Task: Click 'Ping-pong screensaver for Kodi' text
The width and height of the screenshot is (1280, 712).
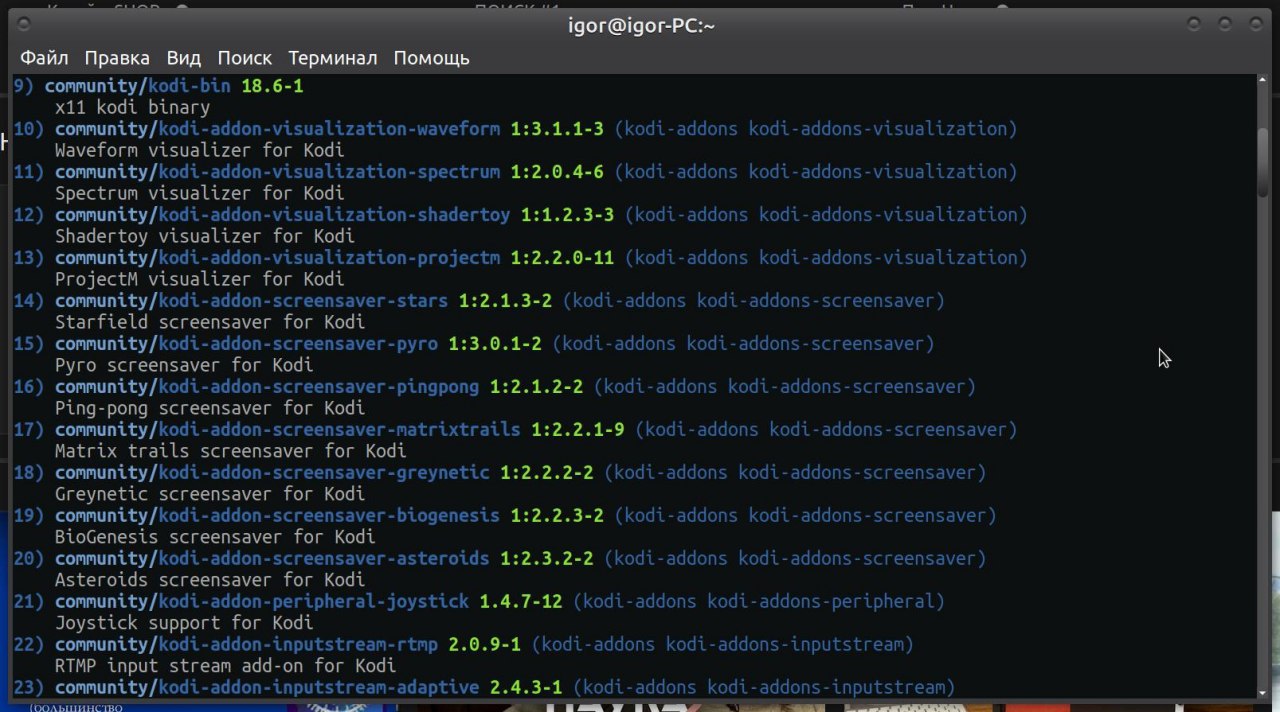Action: [x=210, y=408]
